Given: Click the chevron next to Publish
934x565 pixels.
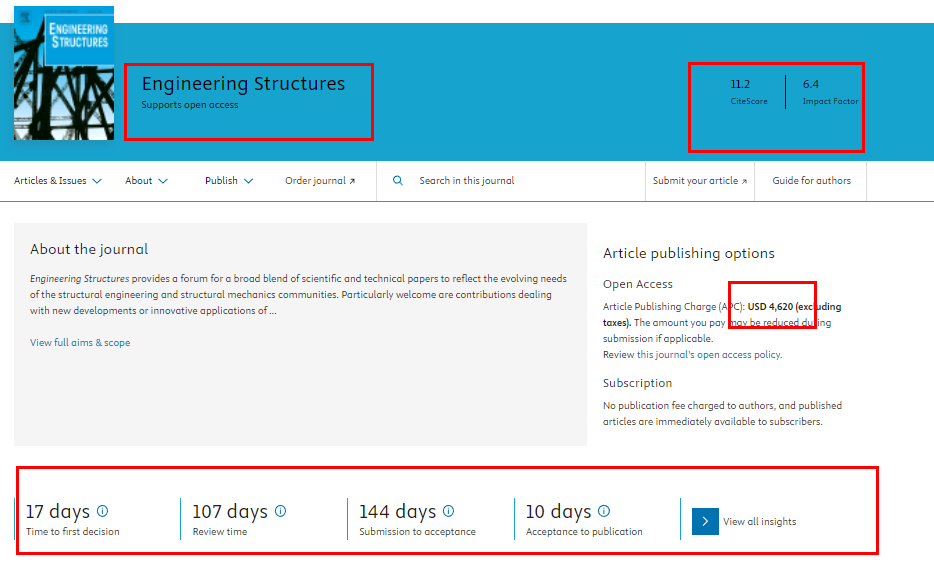Looking at the screenshot, I should (248, 181).
